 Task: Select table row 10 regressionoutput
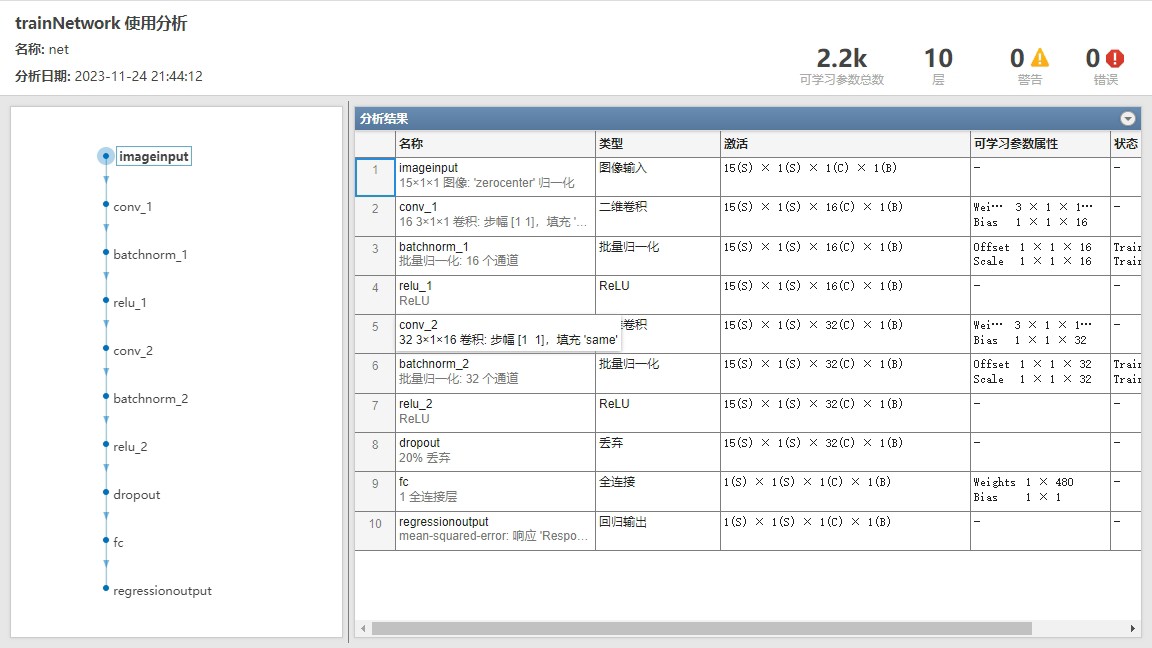748,530
